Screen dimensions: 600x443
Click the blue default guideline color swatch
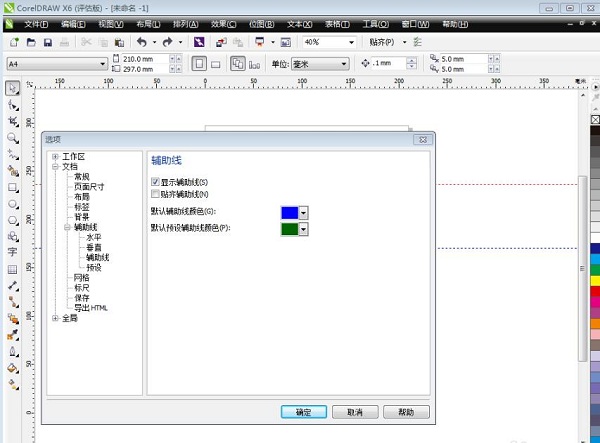click(x=290, y=213)
